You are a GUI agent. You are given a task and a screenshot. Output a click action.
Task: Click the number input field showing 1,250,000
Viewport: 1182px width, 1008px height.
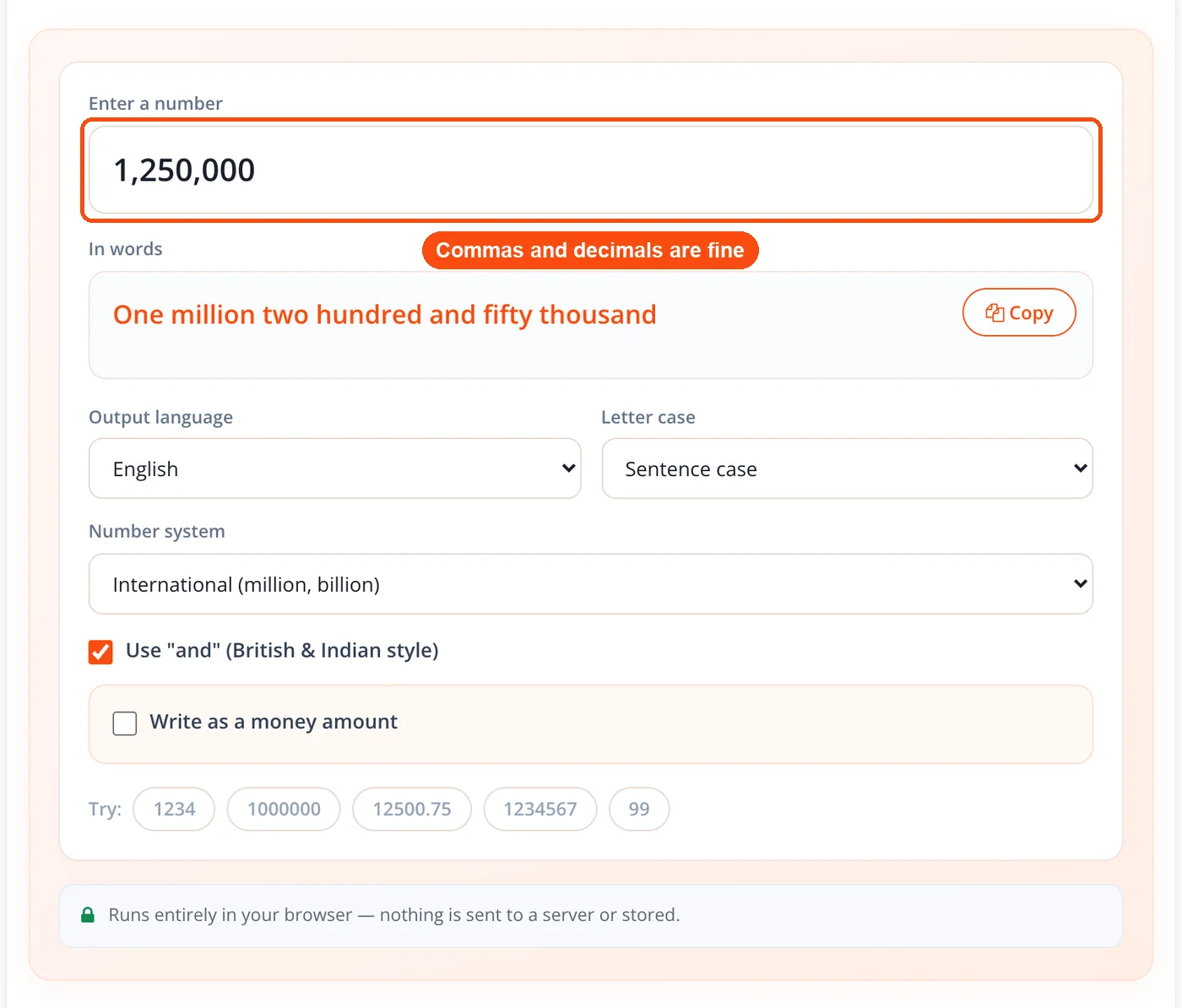coord(591,170)
